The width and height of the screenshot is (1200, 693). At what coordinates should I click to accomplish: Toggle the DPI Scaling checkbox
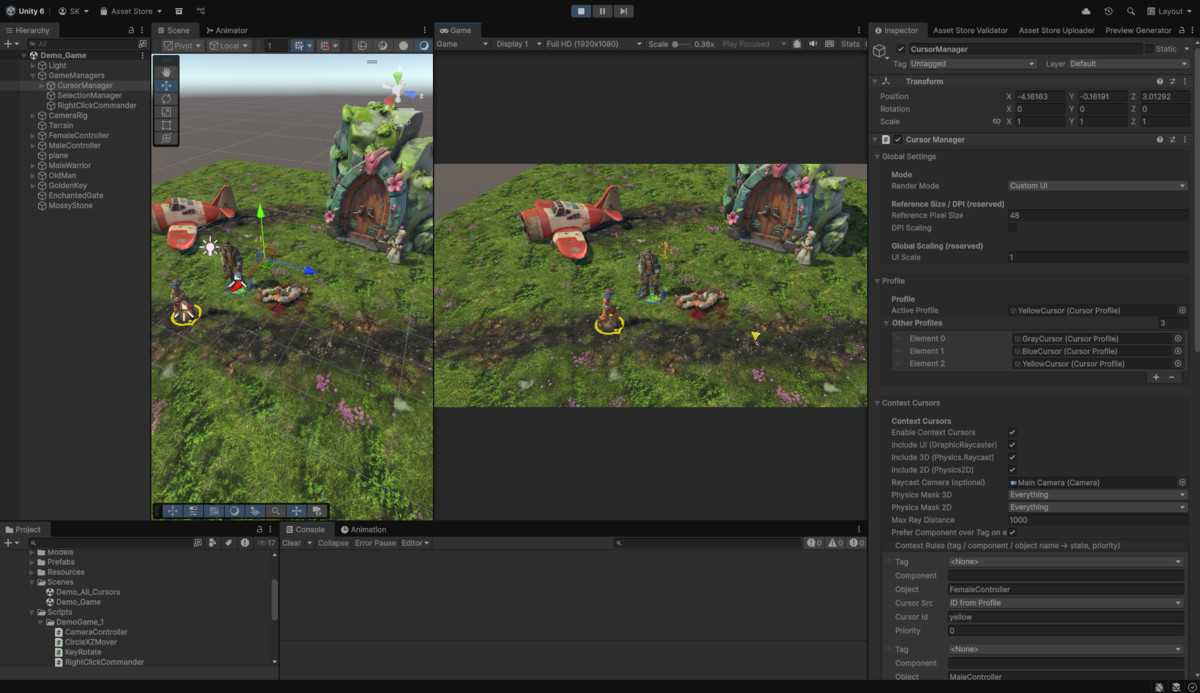pyautogui.click(x=1012, y=228)
